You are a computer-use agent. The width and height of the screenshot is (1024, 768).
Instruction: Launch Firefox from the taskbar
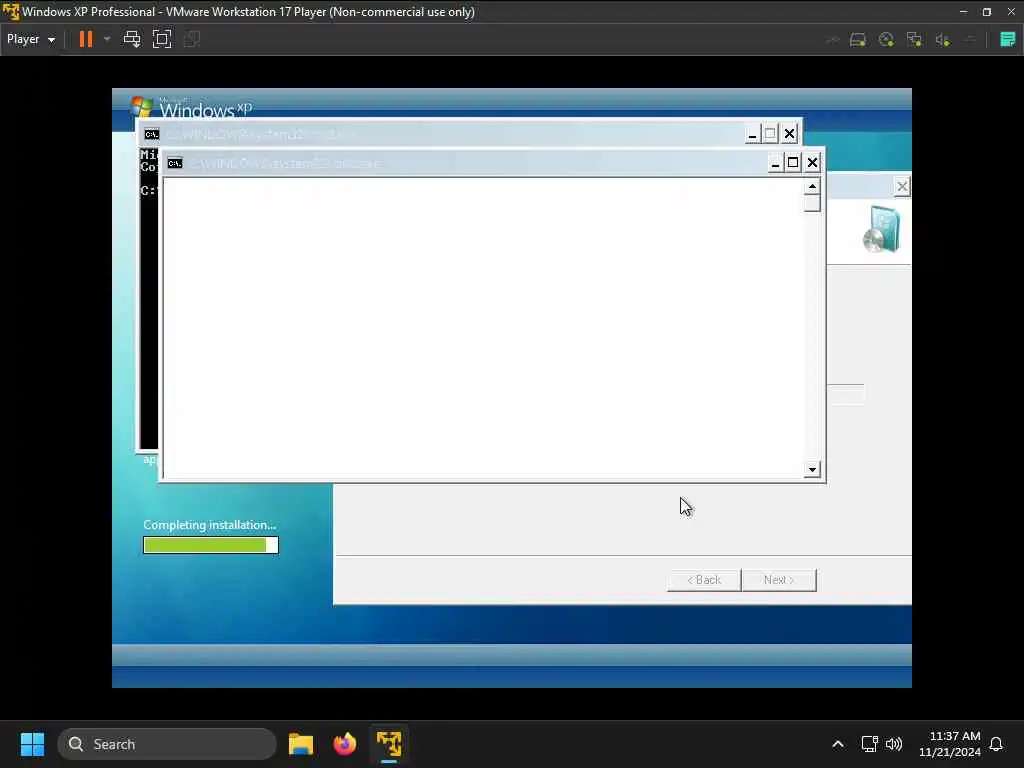[345, 744]
